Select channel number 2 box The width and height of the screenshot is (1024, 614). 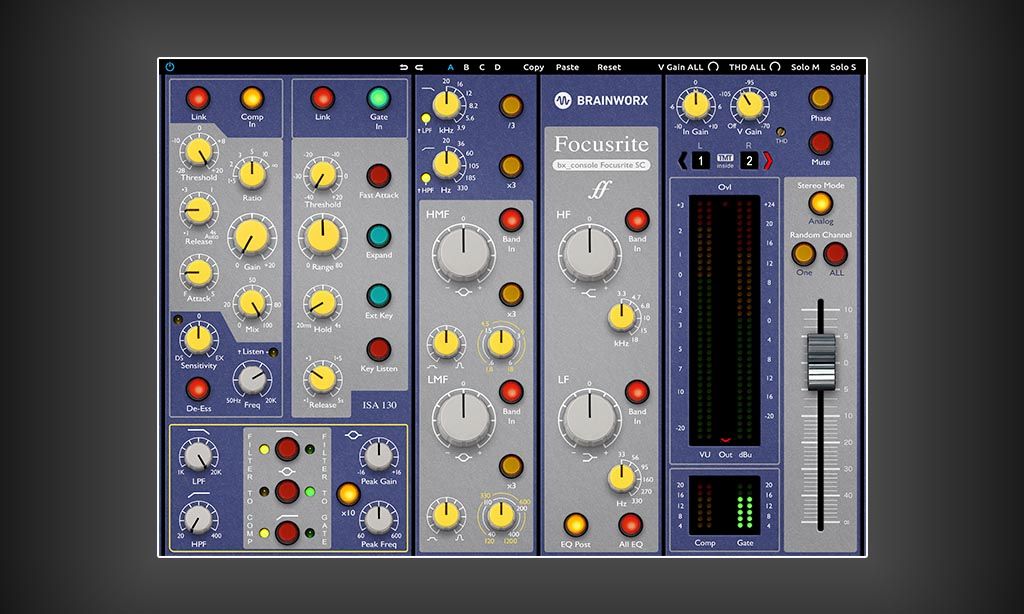pos(749,161)
